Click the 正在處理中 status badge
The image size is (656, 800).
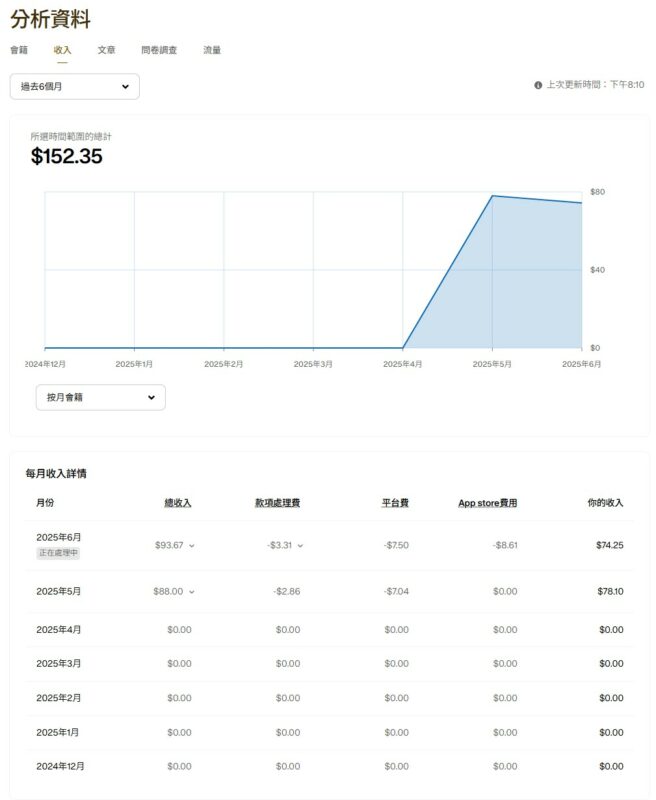[58, 553]
